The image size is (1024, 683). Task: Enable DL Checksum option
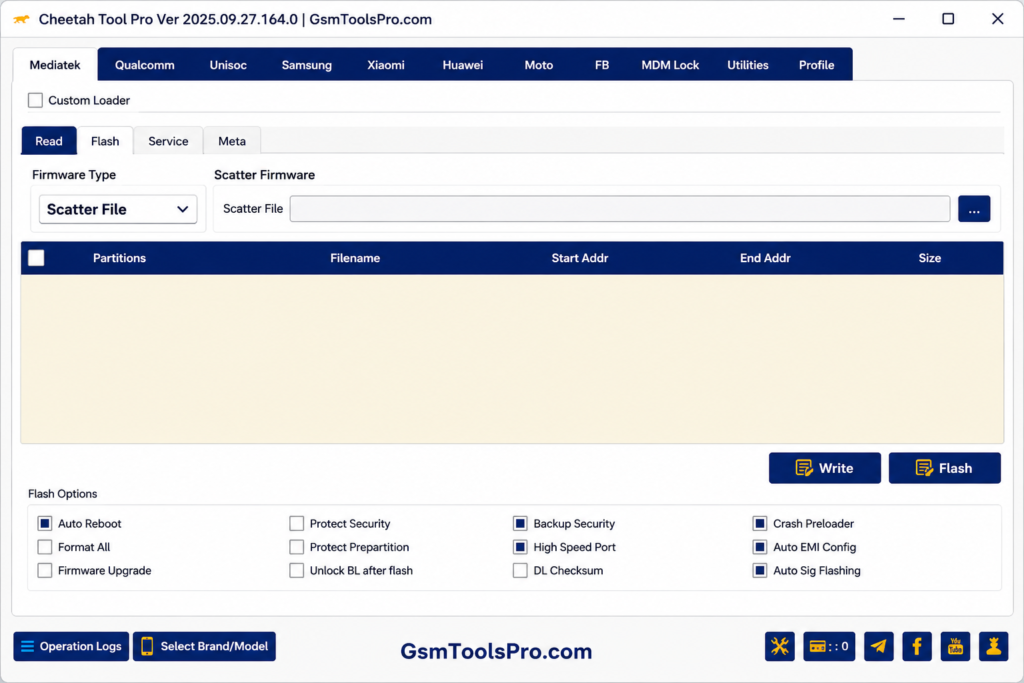pos(520,571)
